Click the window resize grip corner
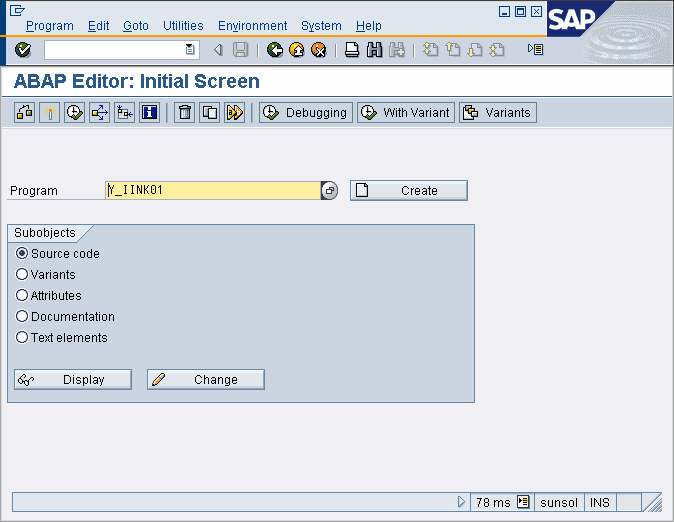 pyautogui.click(x=653, y=502)
